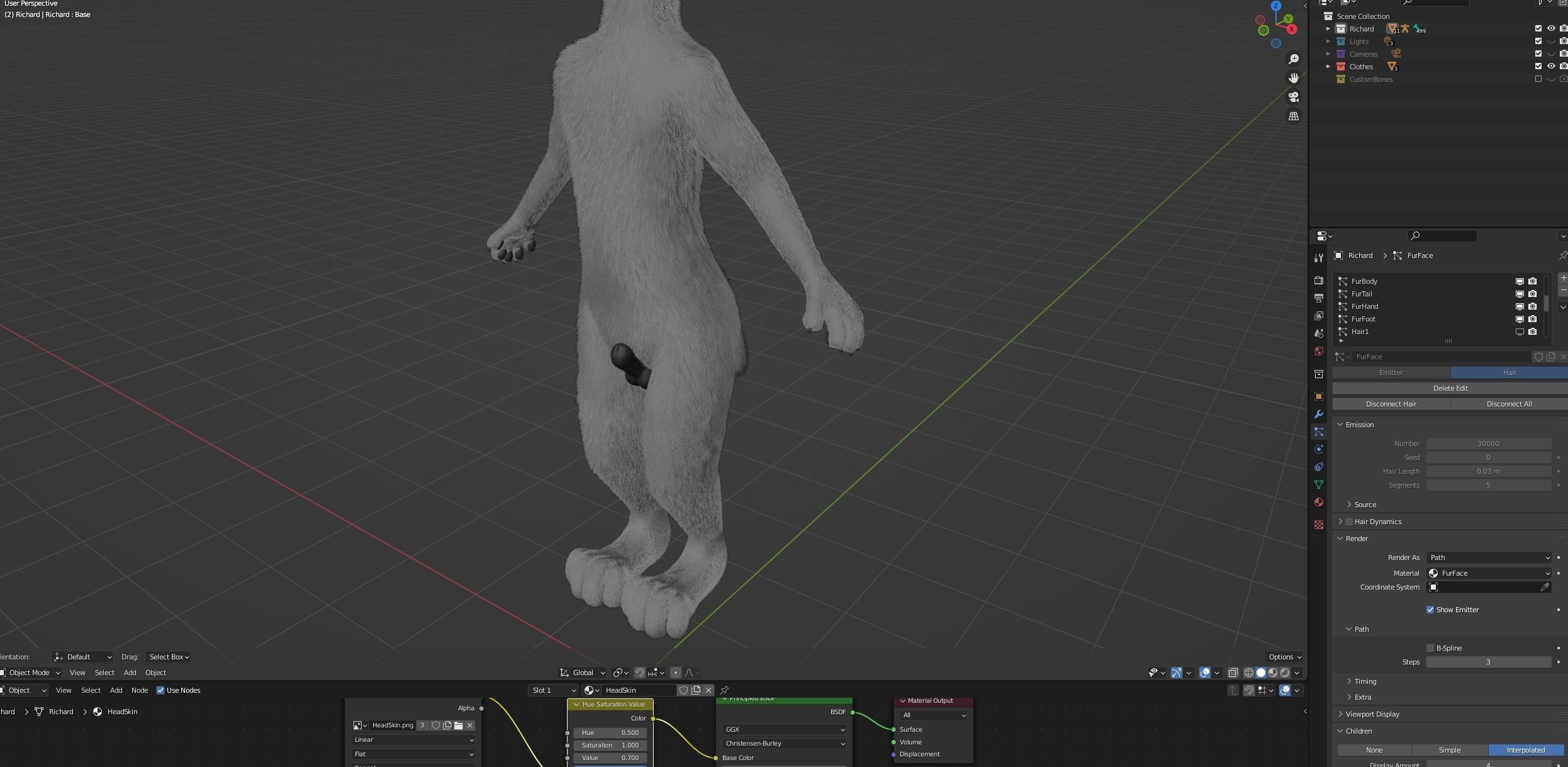1568x767 pixels.
Task: Expand Richard collection in outliner
Action: (1328, 29)
